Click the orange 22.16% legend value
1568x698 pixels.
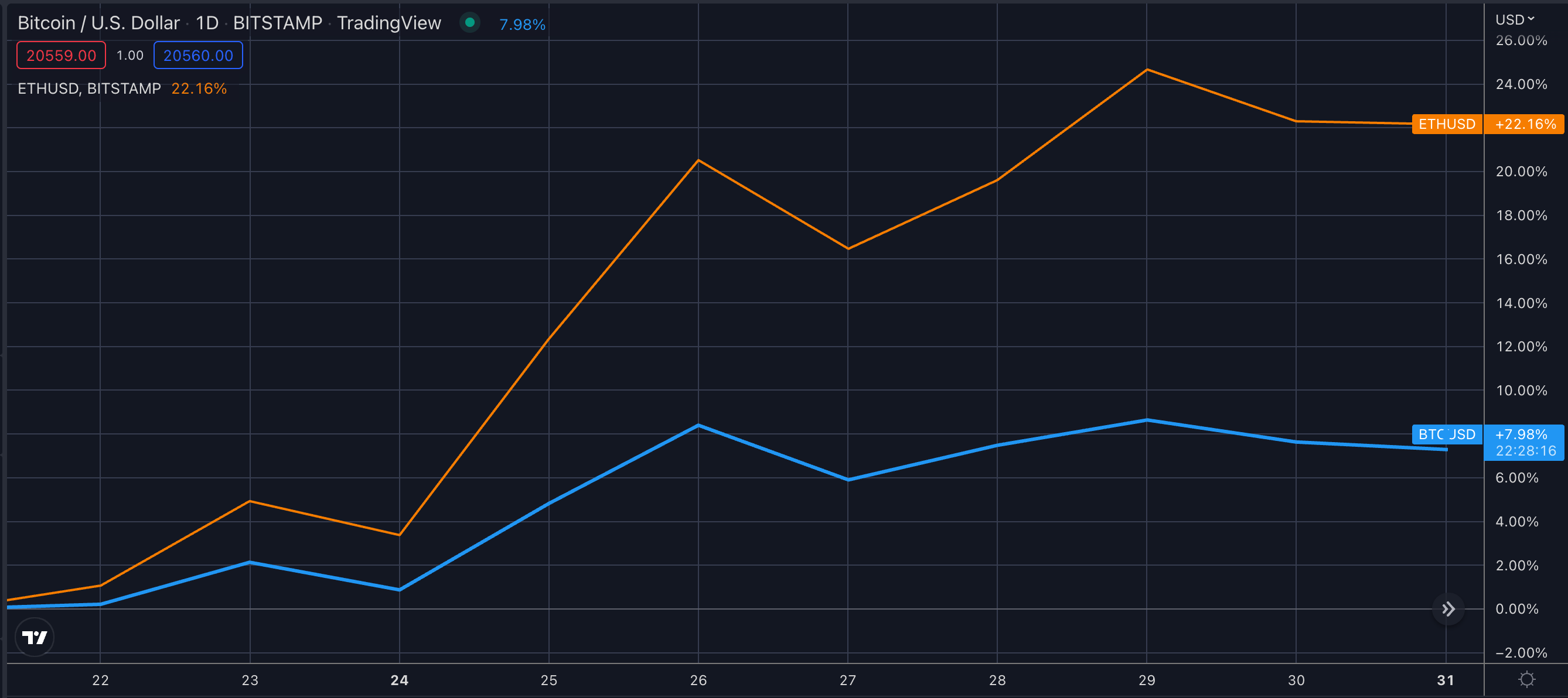pyautogui.click(x=199, y=88)
